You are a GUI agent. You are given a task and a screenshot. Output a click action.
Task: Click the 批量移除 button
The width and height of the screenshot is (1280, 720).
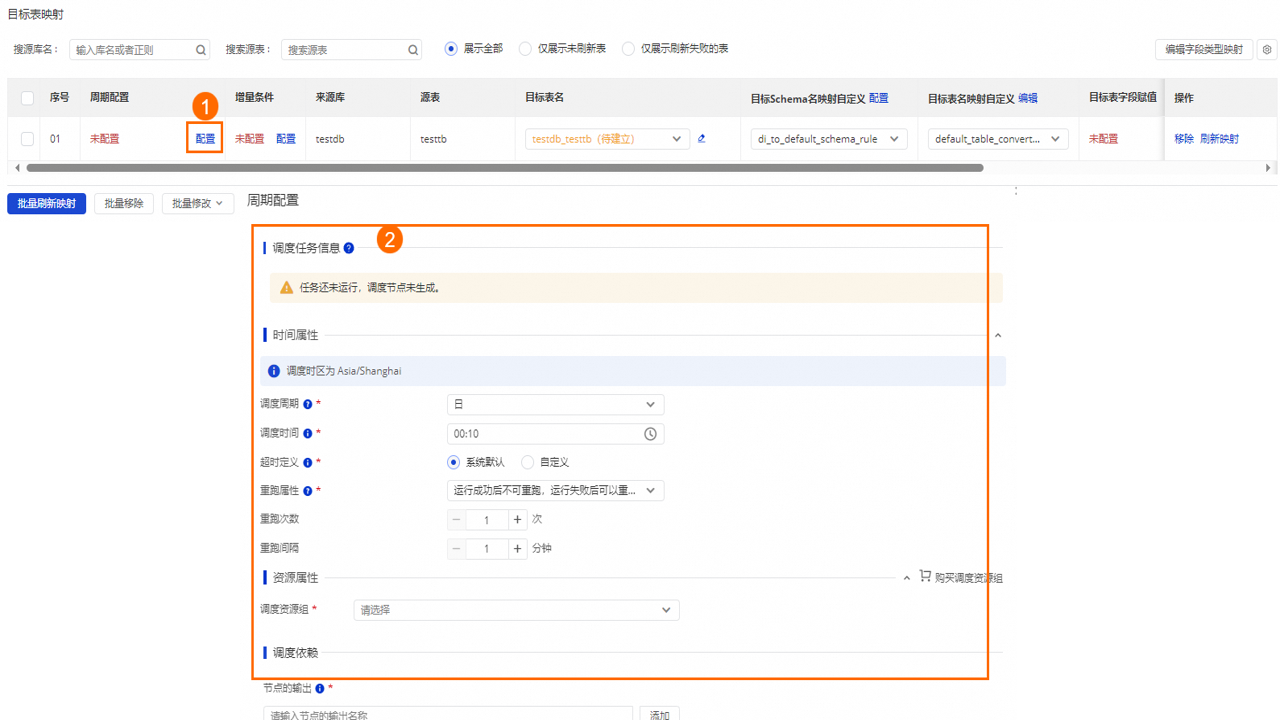pos(123,204)
